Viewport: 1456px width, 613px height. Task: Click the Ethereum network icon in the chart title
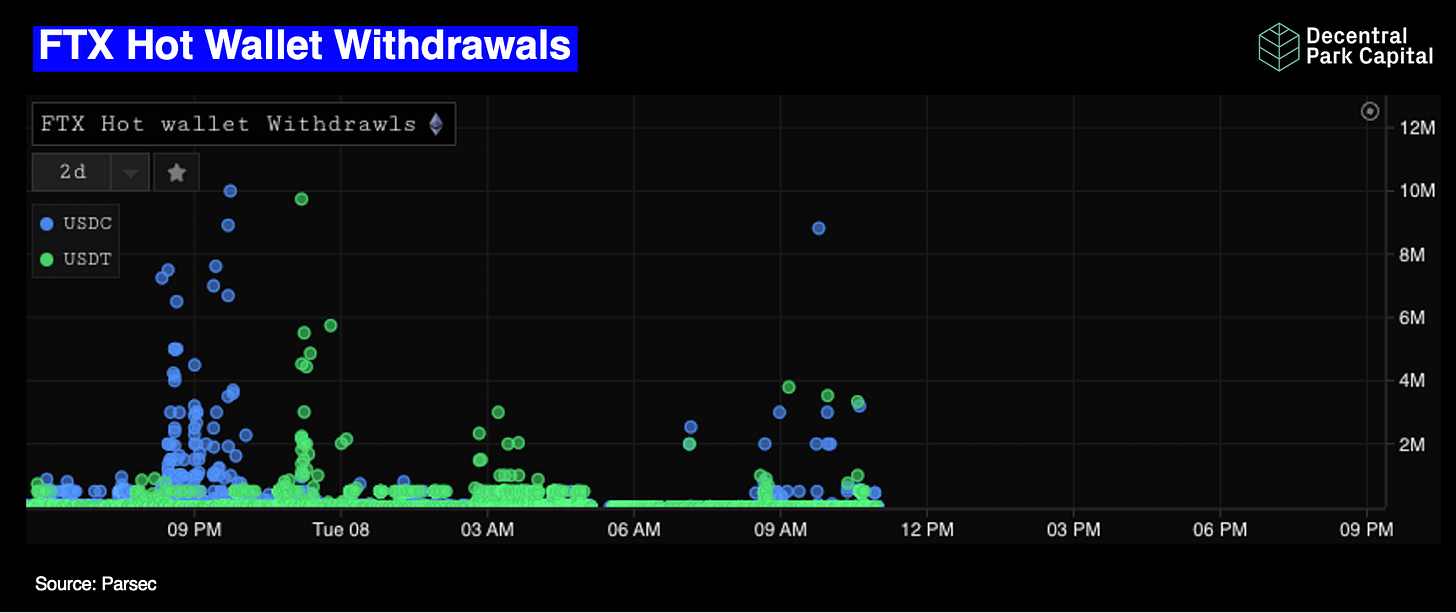[437, 123]
